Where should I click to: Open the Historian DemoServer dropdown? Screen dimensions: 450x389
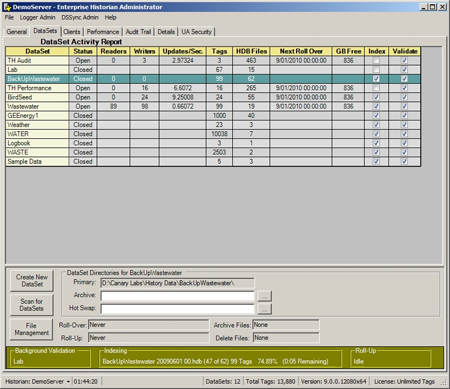[68, 382]
